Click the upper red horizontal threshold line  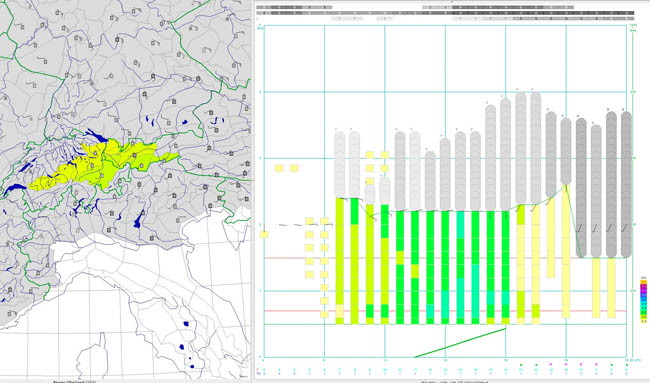pyautogui.click(x=445, y=258)
